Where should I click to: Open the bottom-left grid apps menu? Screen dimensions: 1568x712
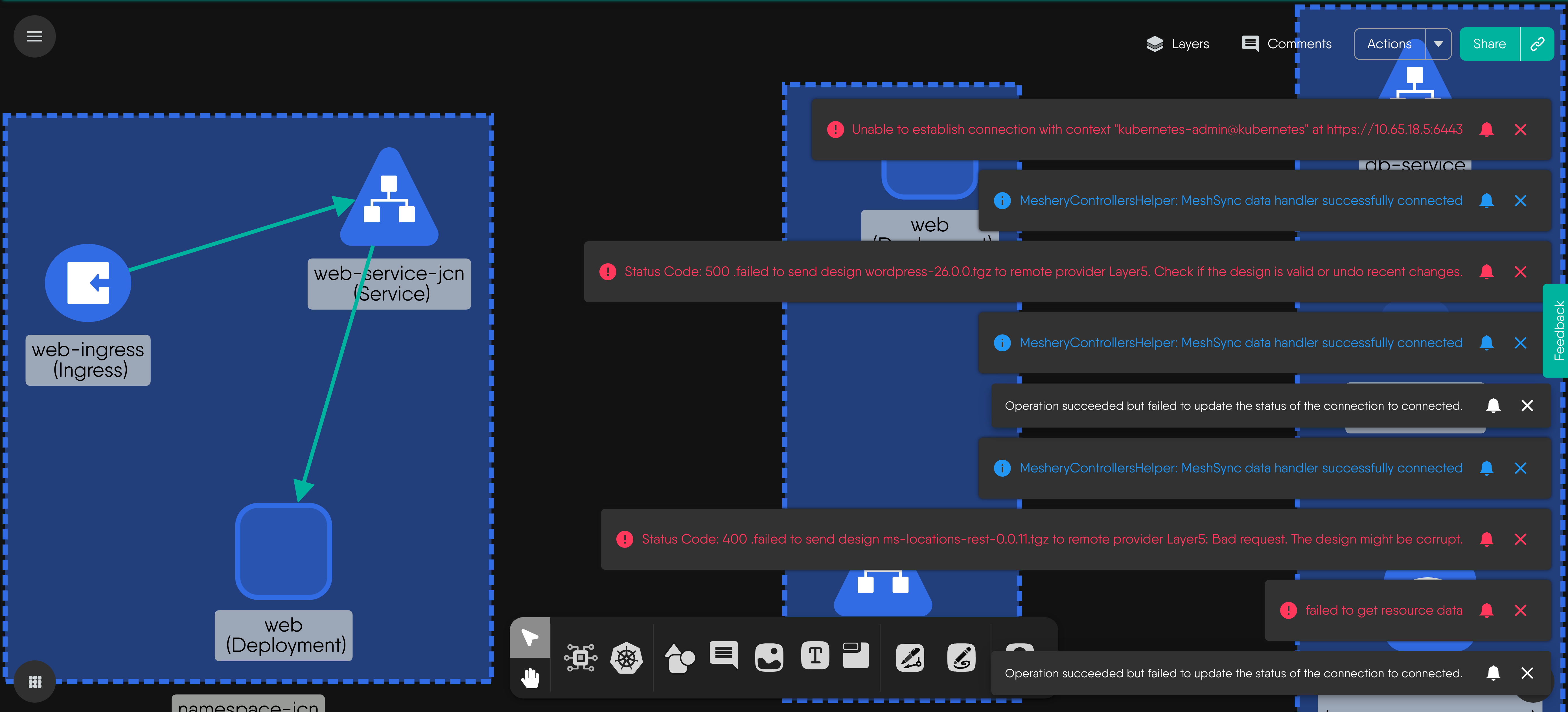35,682
